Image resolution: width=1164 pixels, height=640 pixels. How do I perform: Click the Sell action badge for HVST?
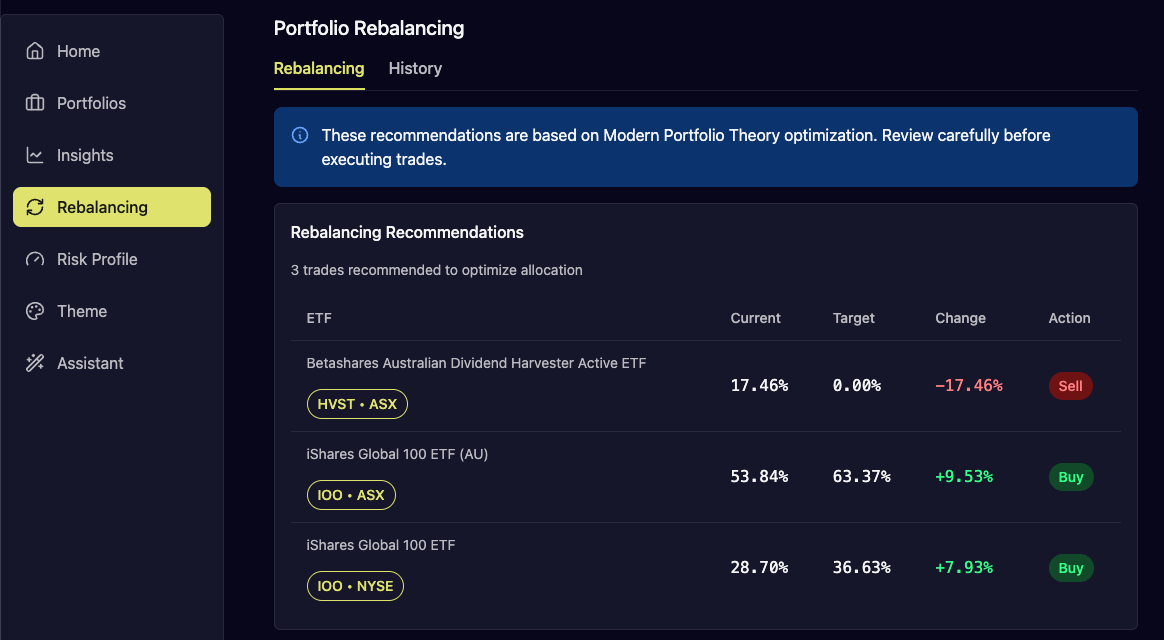pyautogui.click(x=1070, y=386)
